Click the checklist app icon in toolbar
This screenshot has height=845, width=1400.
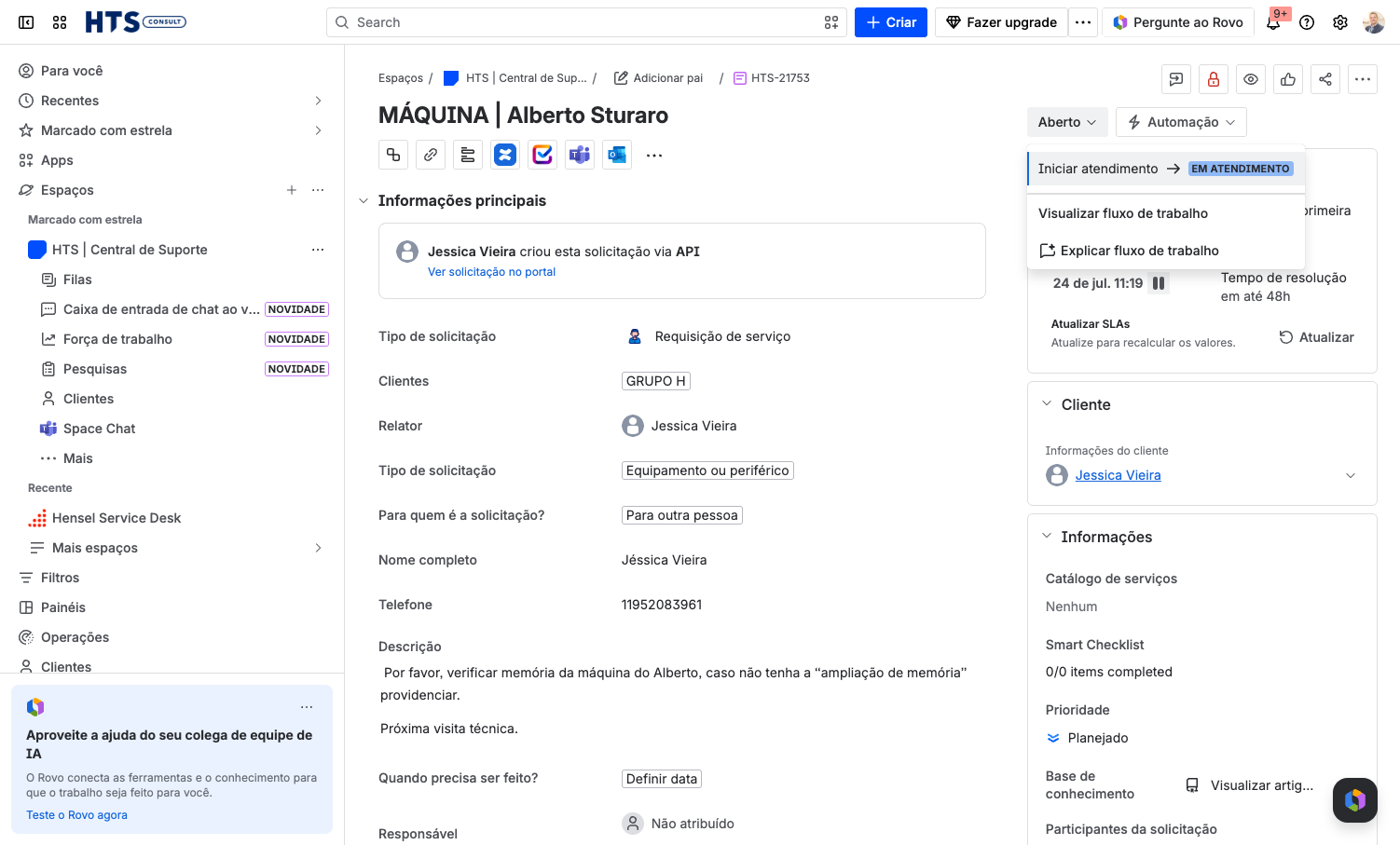[542, 155]
